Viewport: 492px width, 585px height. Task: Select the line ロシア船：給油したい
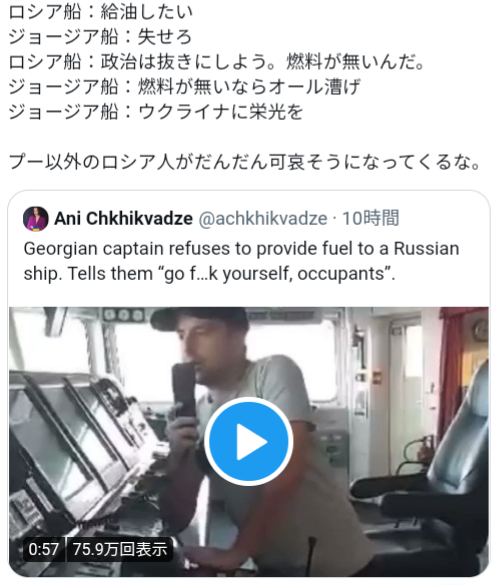[x=101, y=12]
